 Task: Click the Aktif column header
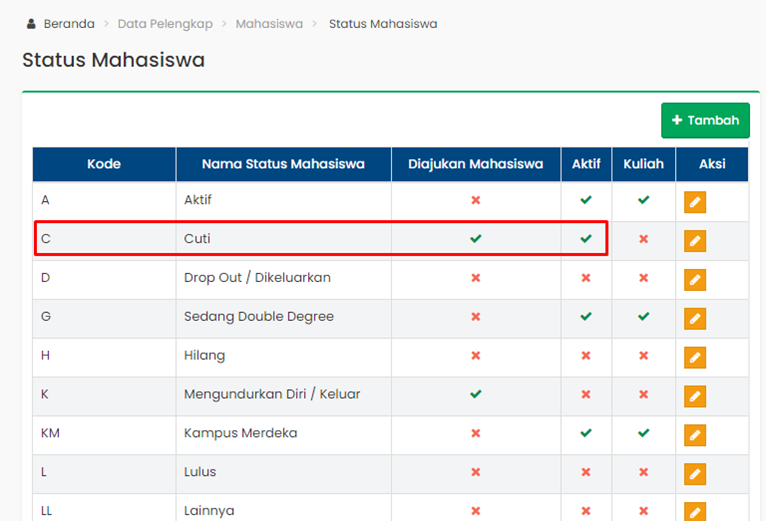586,164
